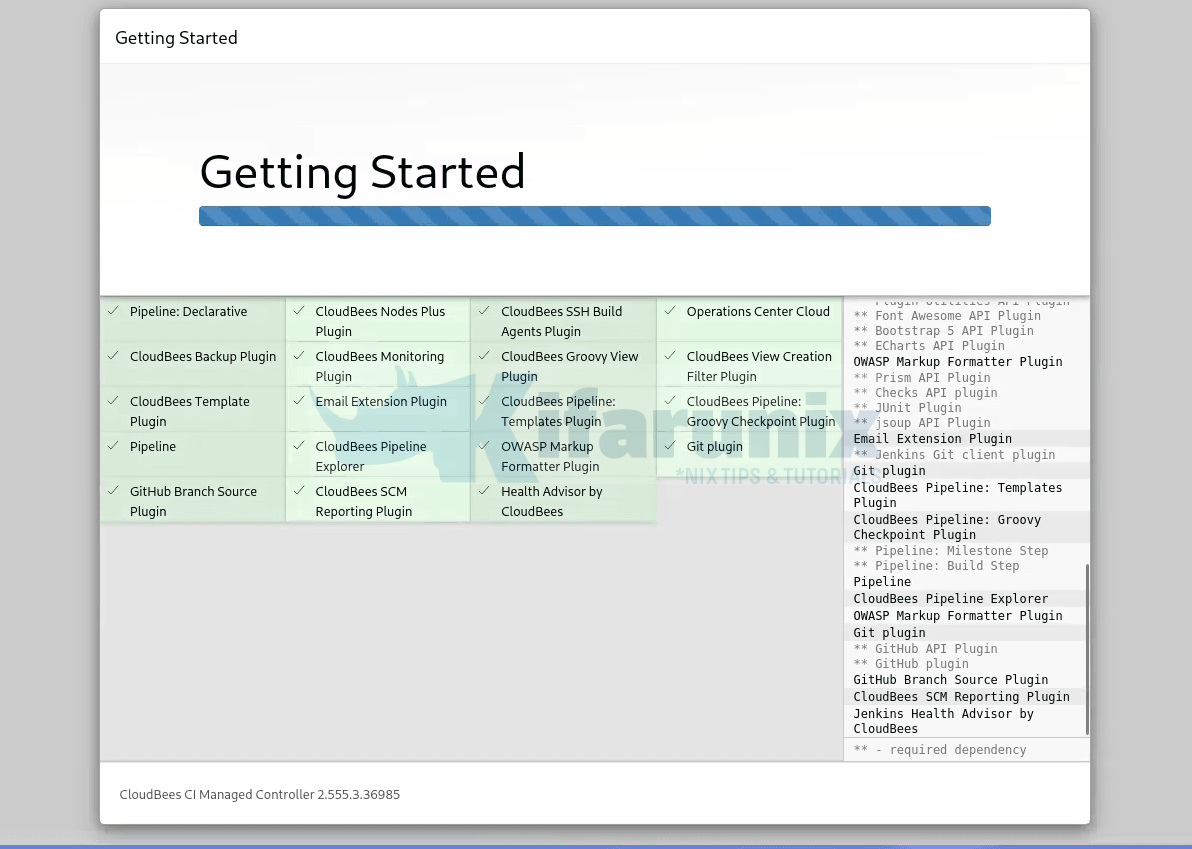Screen dimensions: 1192x849
Task: Click 'Jenkins Health Advisor by CloudBees' log entry
Action: click(x=943, y=721)
